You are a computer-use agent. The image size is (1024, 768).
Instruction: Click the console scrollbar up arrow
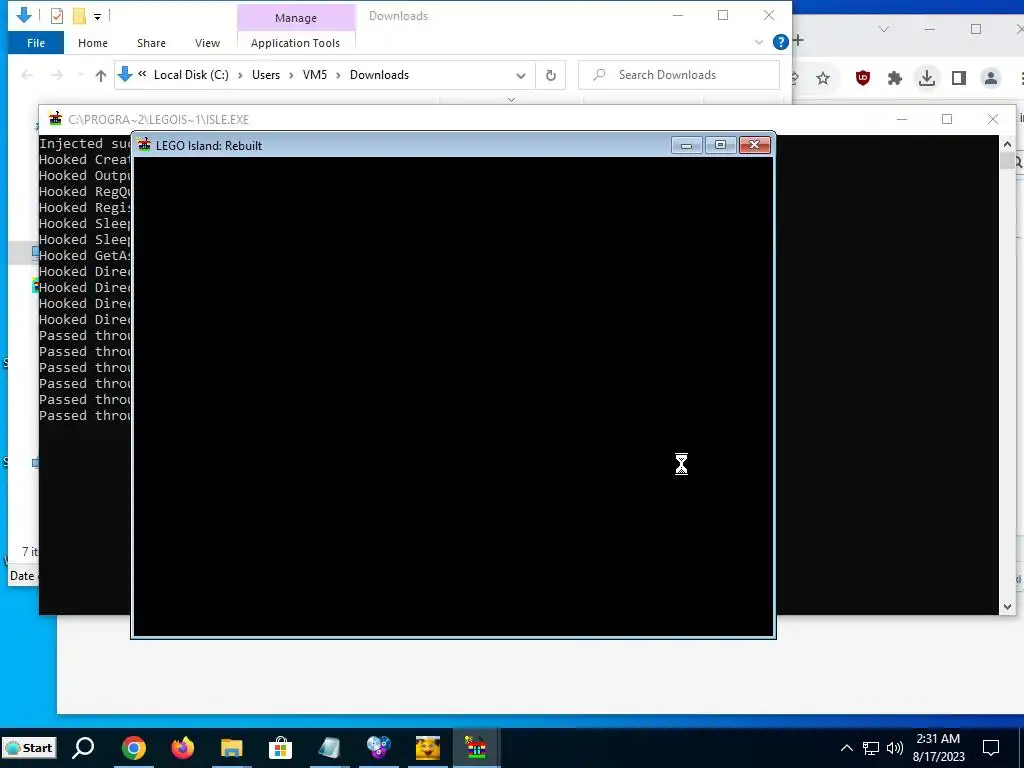tap(1007, 144)
